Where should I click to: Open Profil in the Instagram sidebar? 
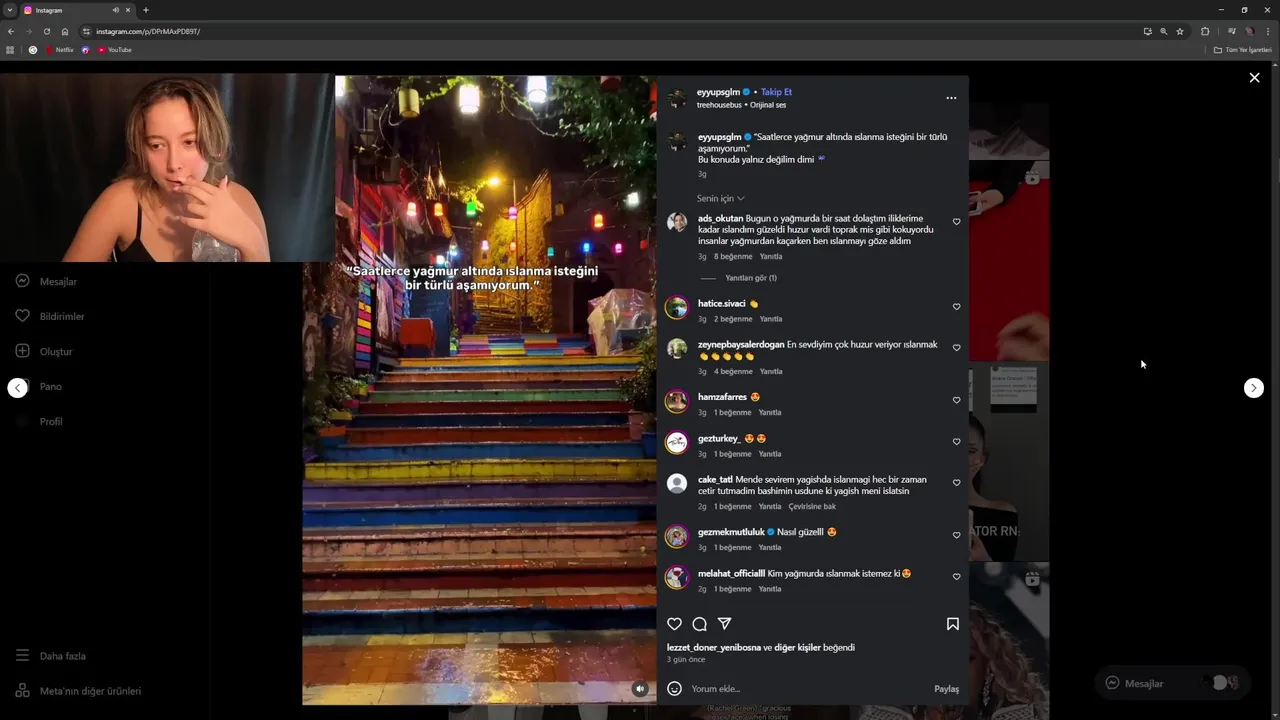click(38, 422)
